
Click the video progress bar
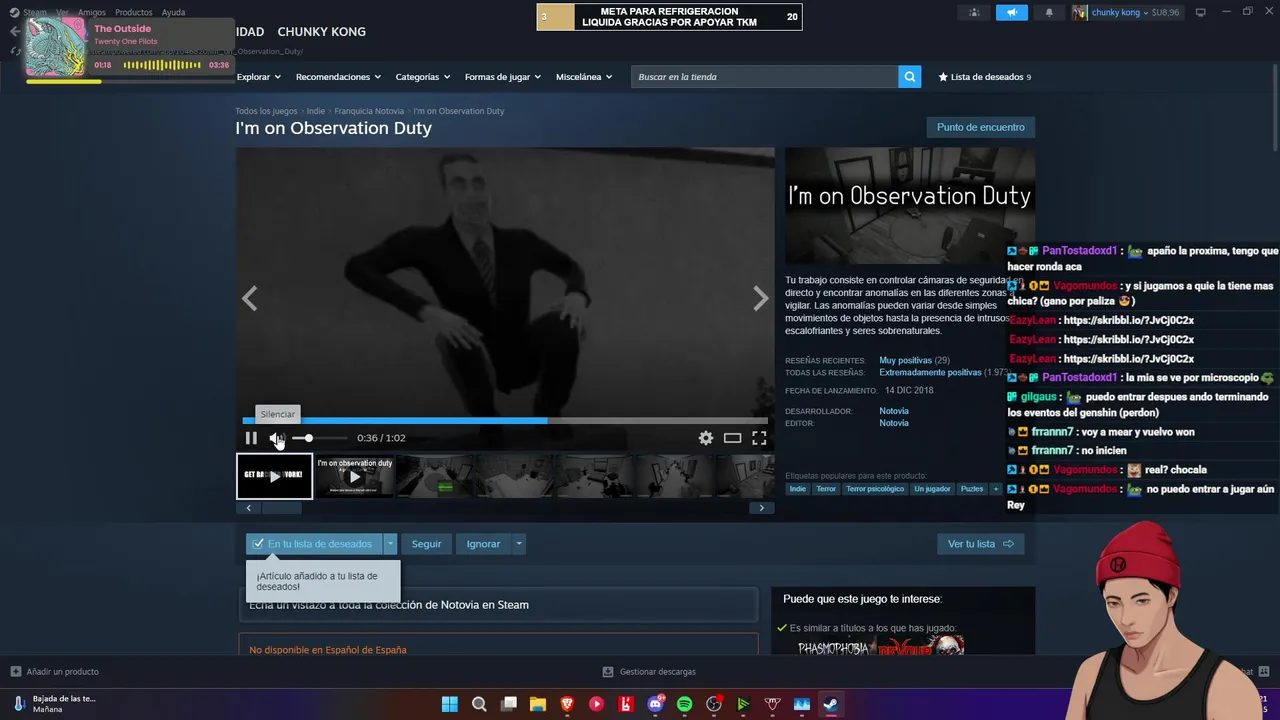tap(505, 421)
